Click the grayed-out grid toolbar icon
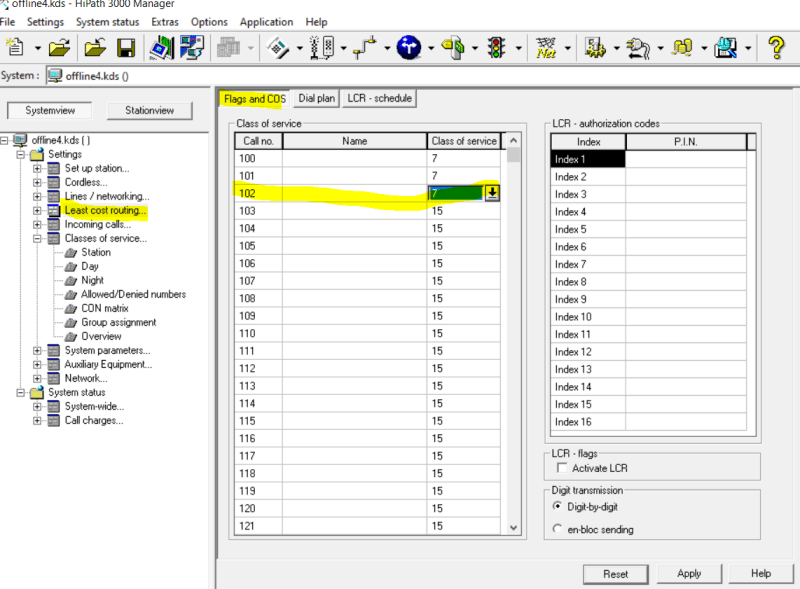800x589 pixels. click(x=228, y=48)
